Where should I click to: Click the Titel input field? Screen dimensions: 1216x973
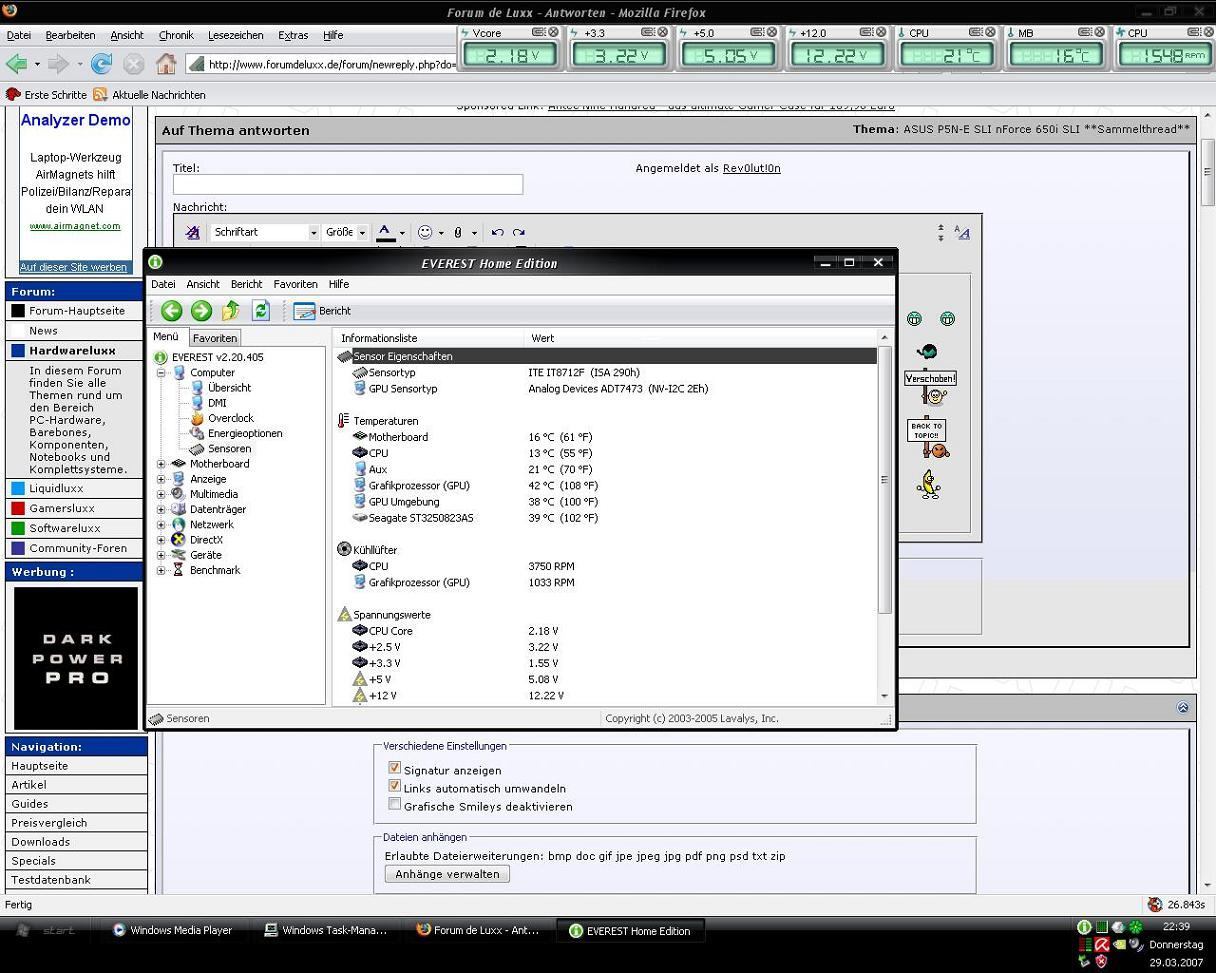click(348, 184)
